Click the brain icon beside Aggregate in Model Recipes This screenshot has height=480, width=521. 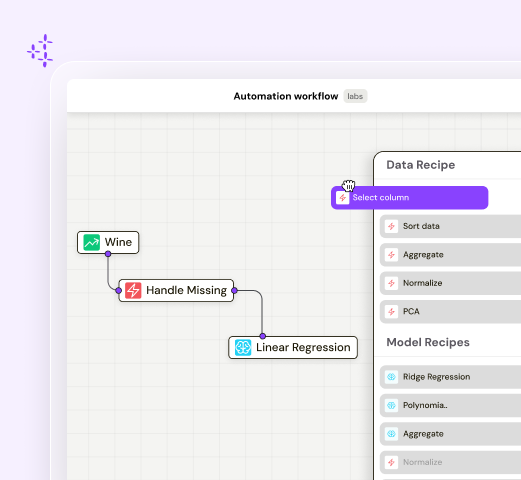pos(391,434)
